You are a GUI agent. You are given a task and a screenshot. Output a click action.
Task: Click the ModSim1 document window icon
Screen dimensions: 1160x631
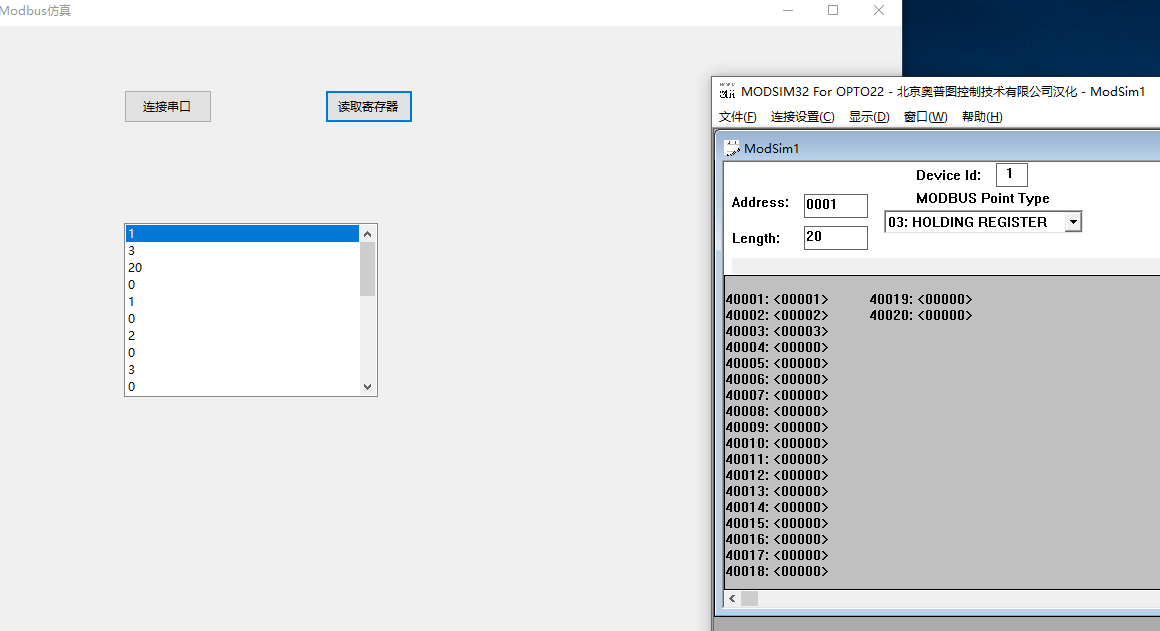733,148
